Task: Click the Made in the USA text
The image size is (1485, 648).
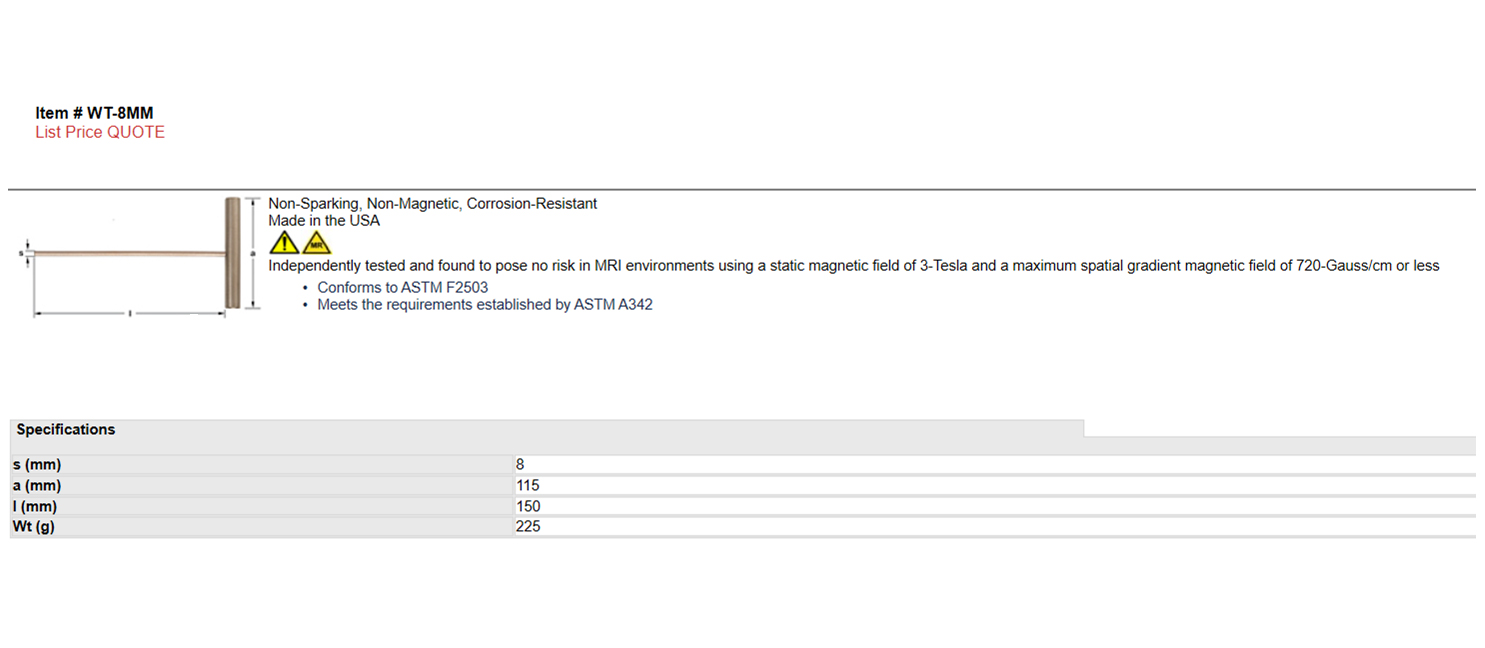Action: click(x=324, y=220)
